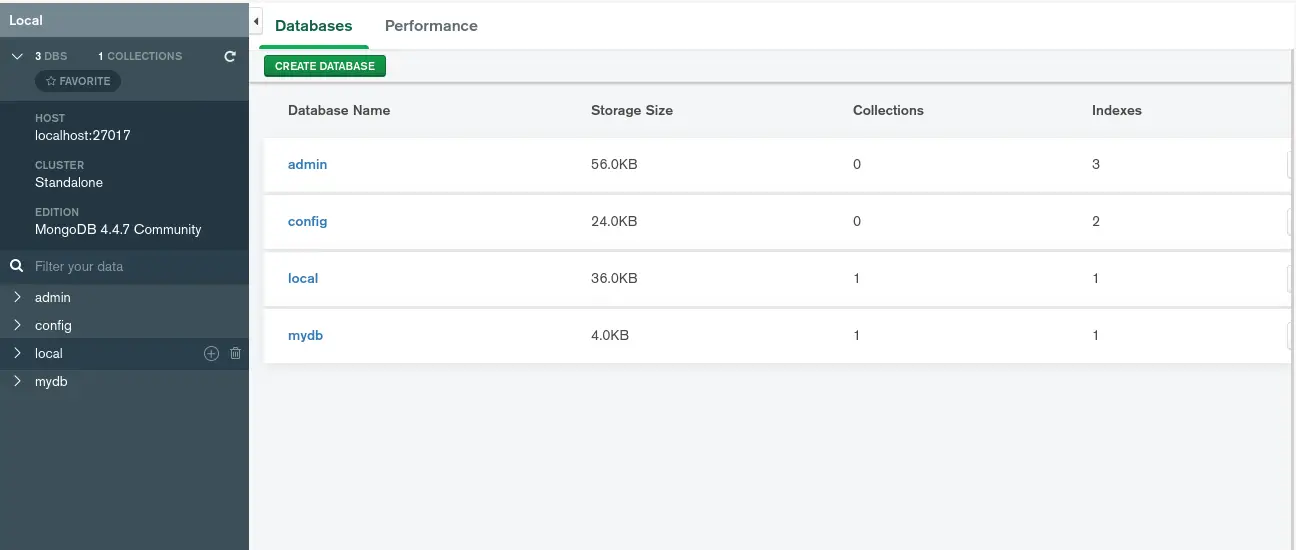Switch to the Databases tab
This screenshot has height=550, width=1296.
(313, 26)
